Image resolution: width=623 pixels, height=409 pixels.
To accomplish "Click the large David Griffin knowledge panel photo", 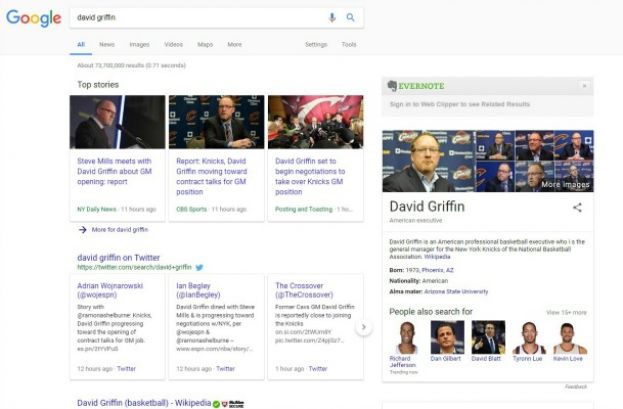I will pyautogui.click(x=429, y=161).
